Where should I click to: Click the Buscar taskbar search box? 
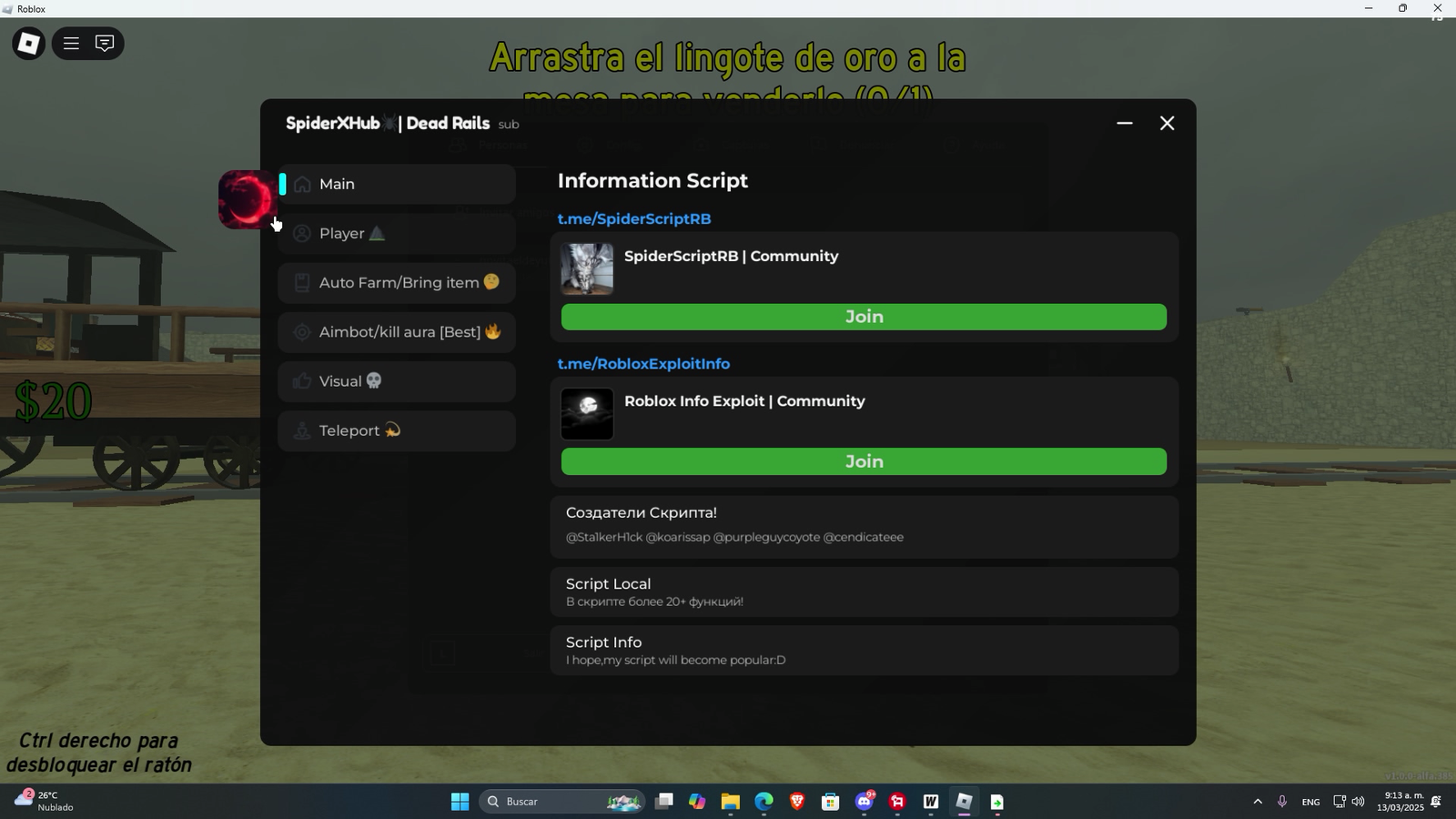click(x=561, y=802)
